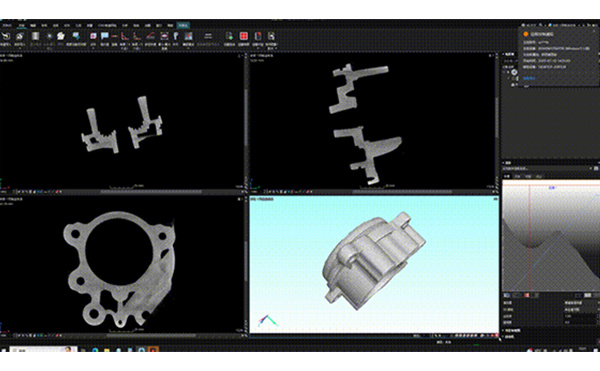The width and height of the screenshot is (600, 371).
Task: Click the red grid square toolbar icon
Action: pos(243,36)
